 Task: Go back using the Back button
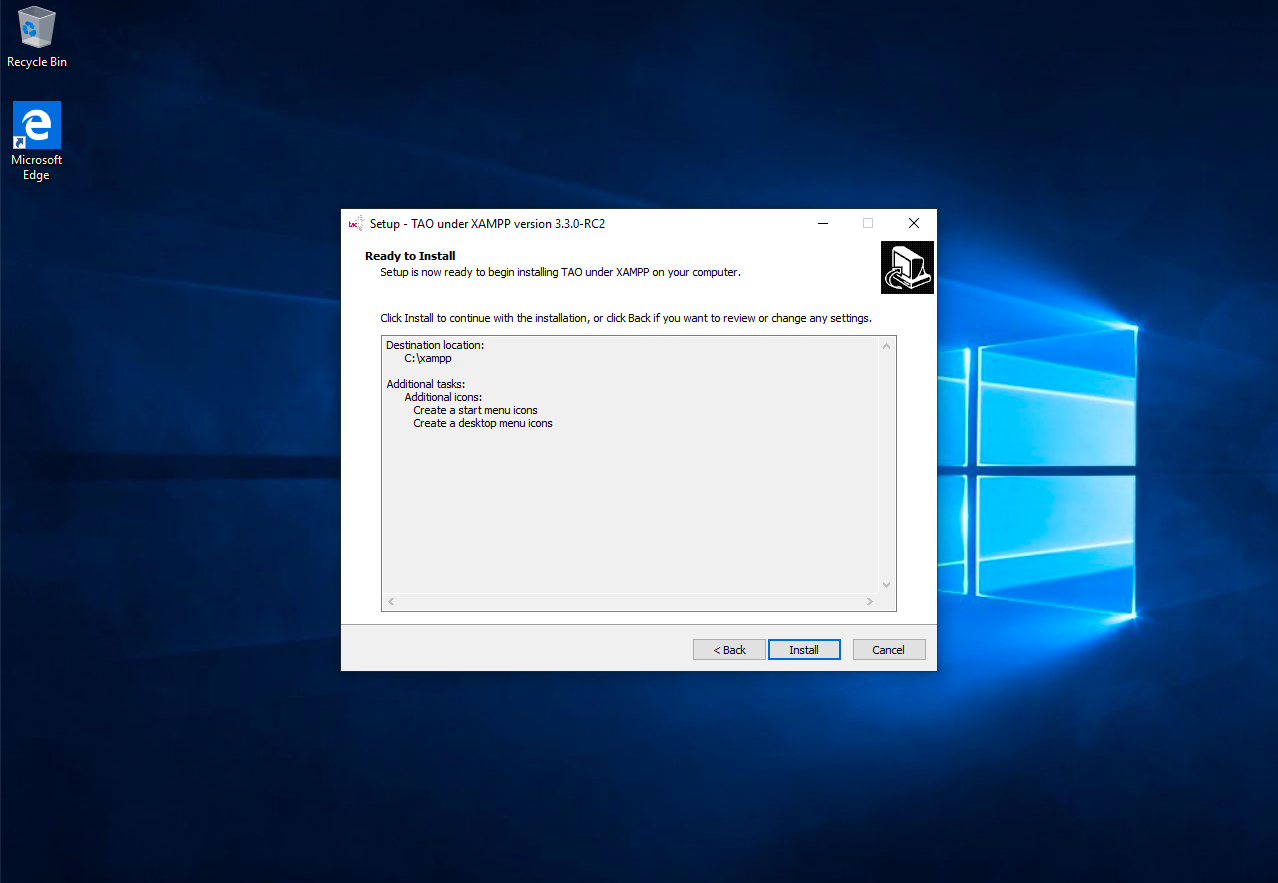click(x=728, y=649)
